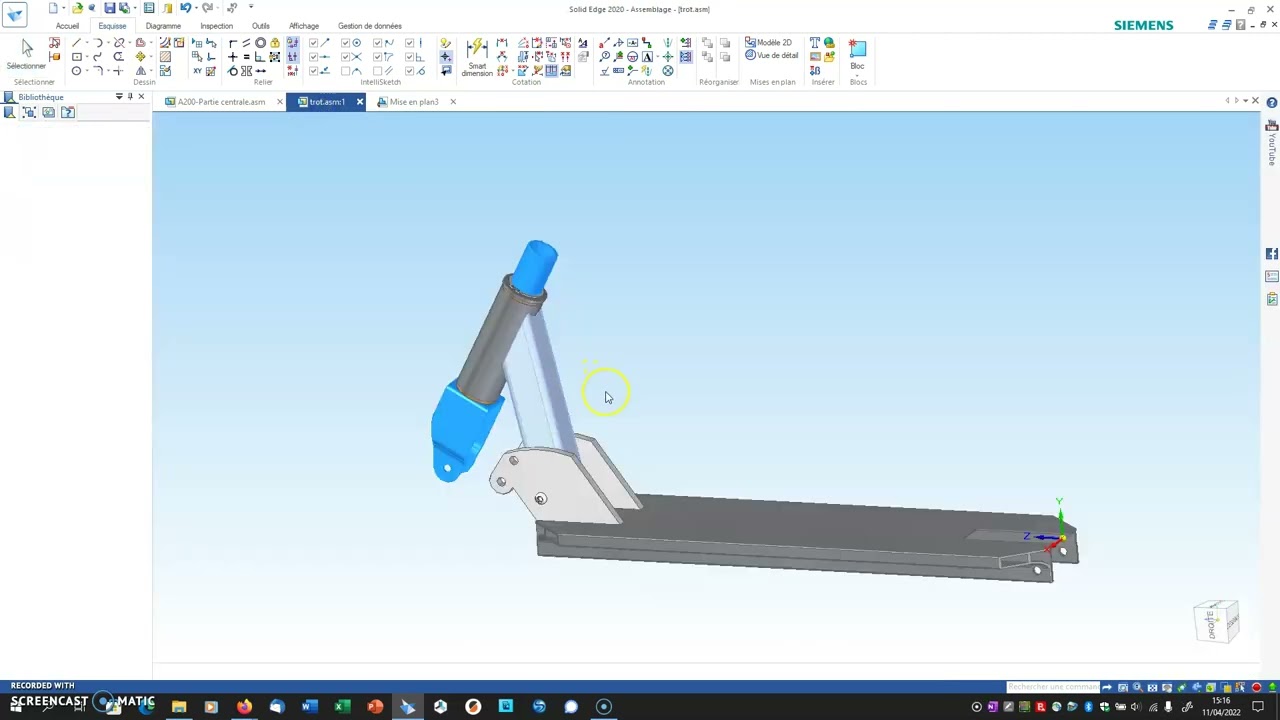Click the Undo arrow in quick access toolbar

tap(185, 7)
